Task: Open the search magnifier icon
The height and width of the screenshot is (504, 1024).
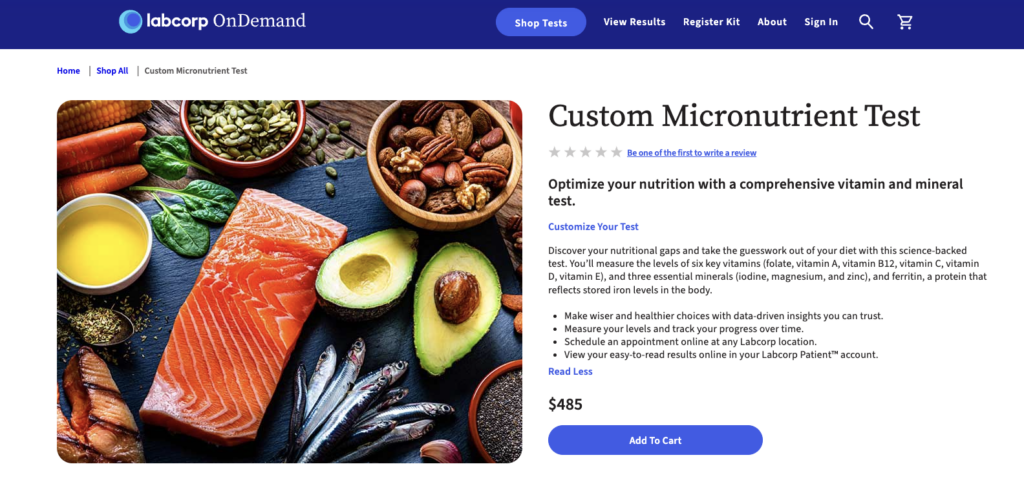Action: tap(866, 22)
